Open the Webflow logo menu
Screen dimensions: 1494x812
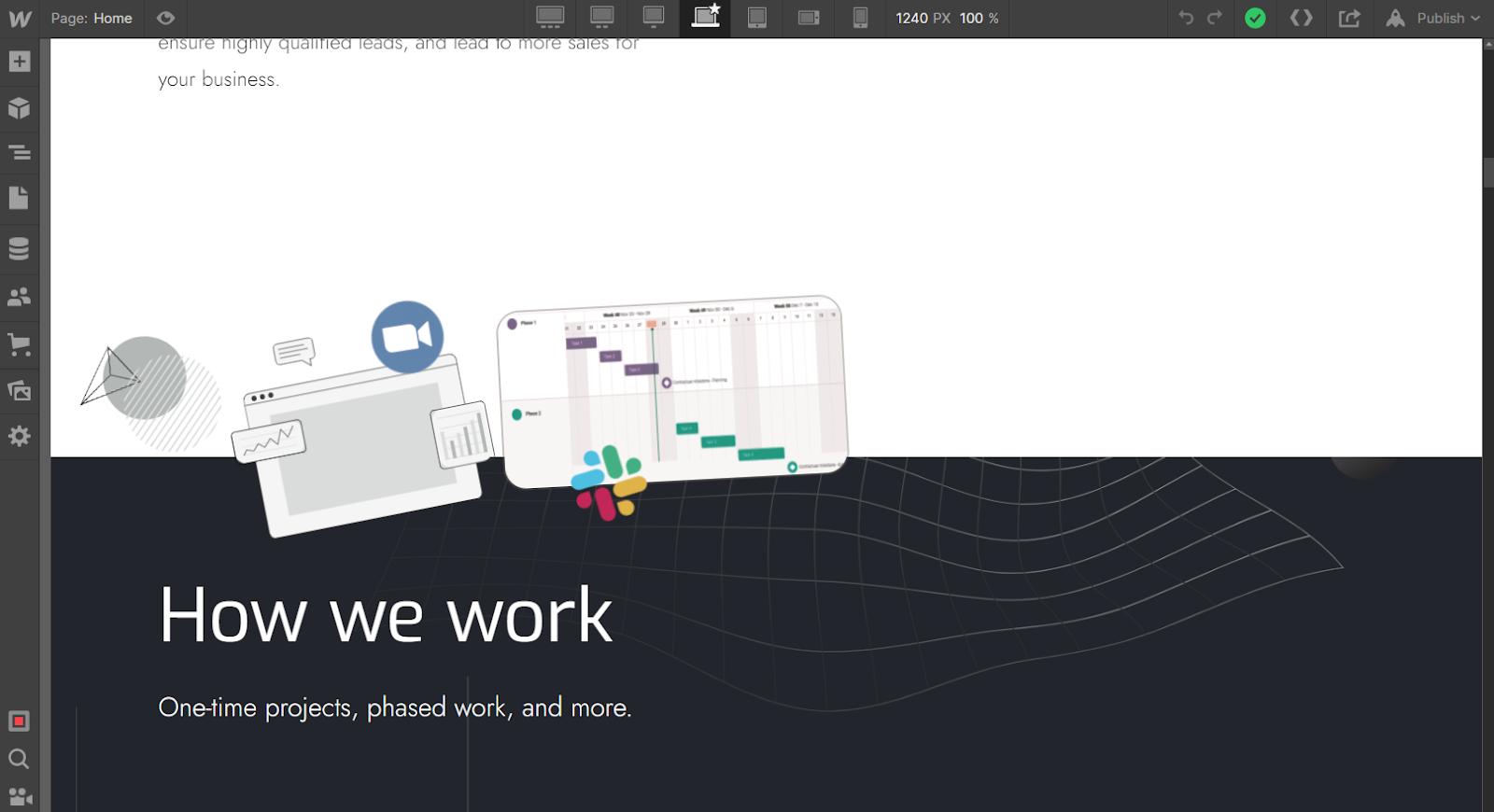click(x=20, y=19)
